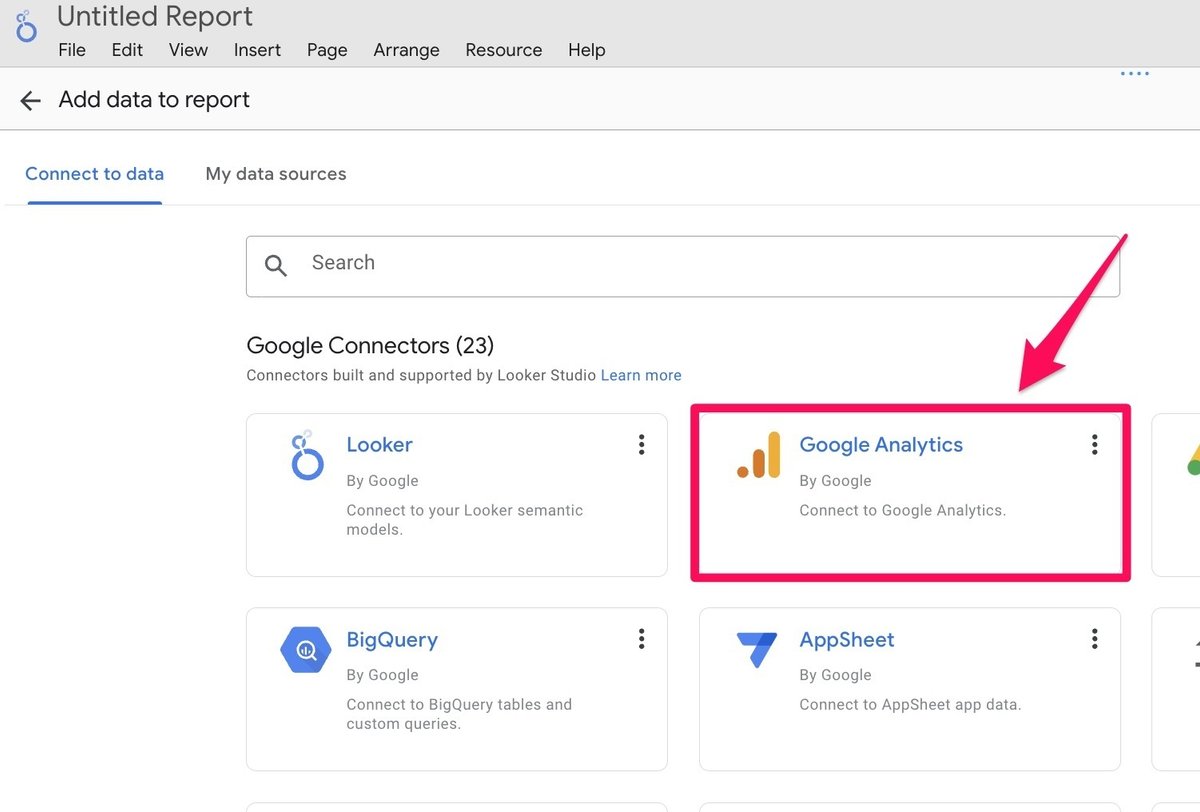Open more options for the Looker connector

pos(641,445)
